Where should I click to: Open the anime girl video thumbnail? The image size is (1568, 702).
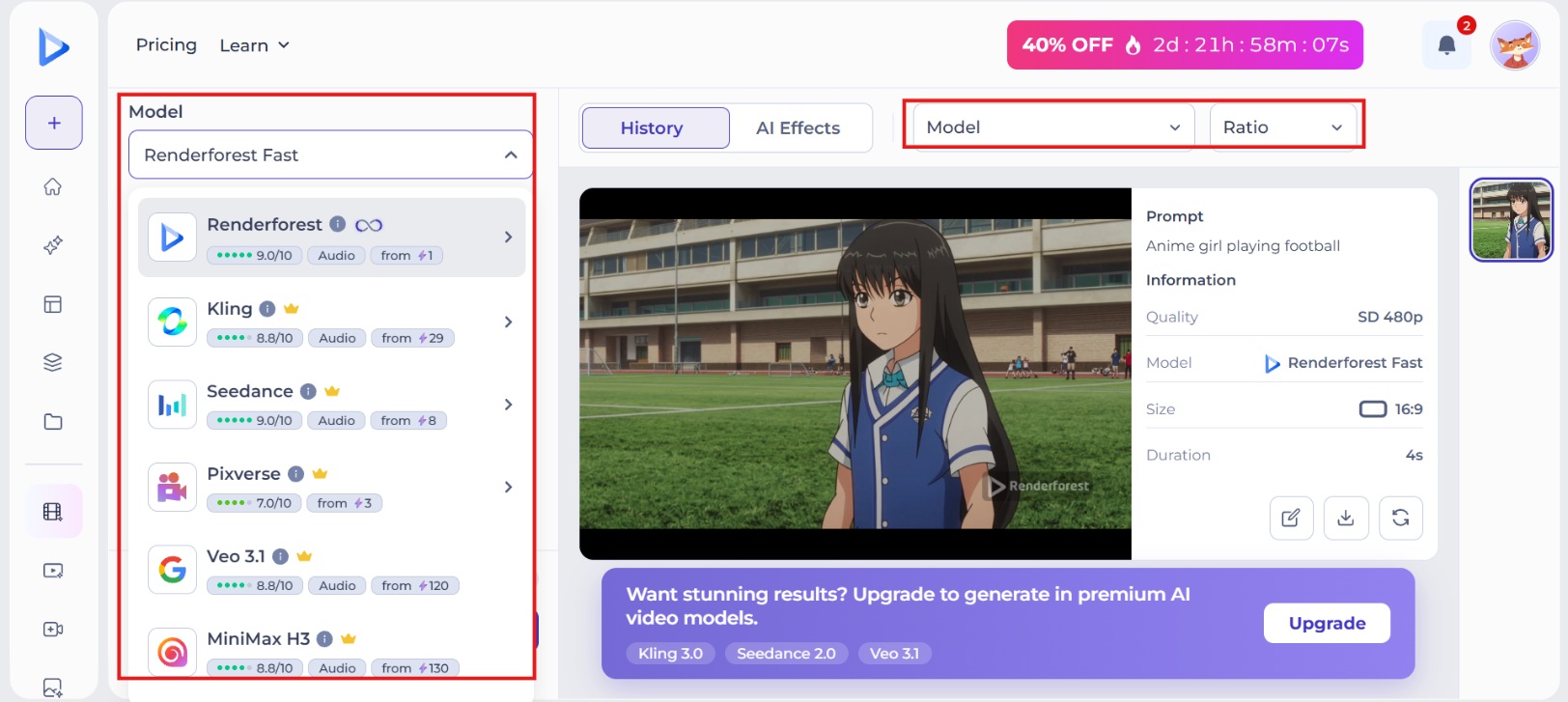pos(1511,220)
